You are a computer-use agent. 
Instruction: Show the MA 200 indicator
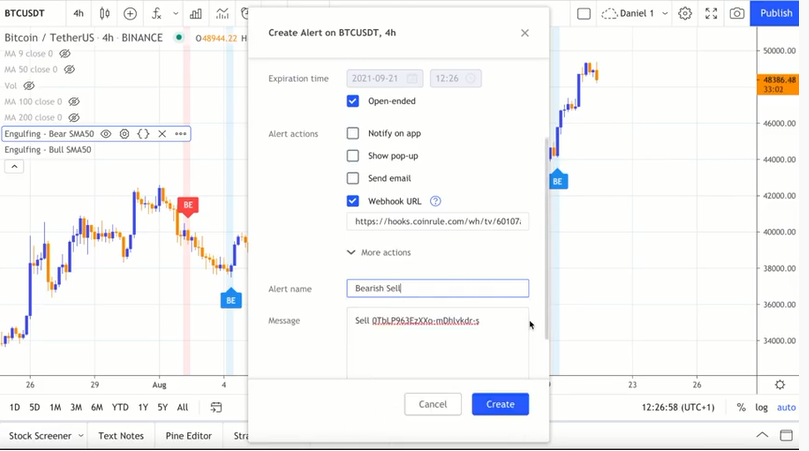click(x=74, y=118)
